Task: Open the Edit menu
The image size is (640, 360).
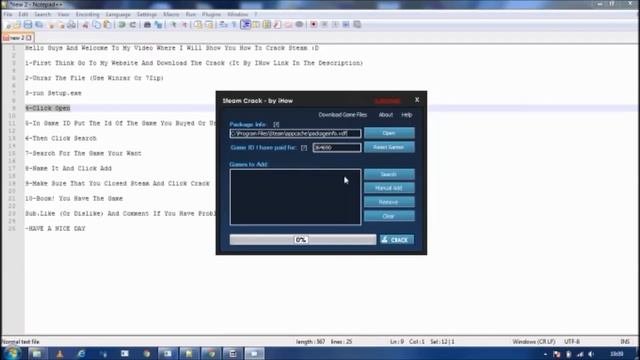Action: click(x=23, y=14)
